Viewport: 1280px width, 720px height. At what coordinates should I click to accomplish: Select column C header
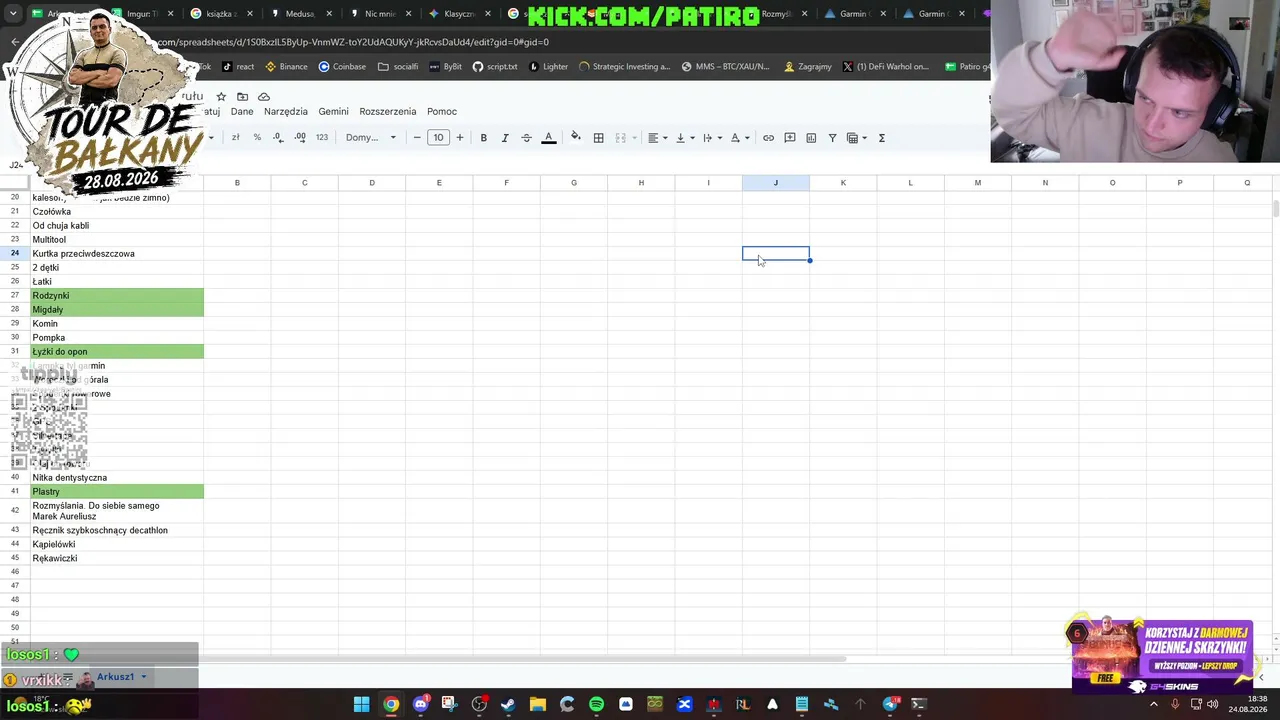click(x=304, y=183)
